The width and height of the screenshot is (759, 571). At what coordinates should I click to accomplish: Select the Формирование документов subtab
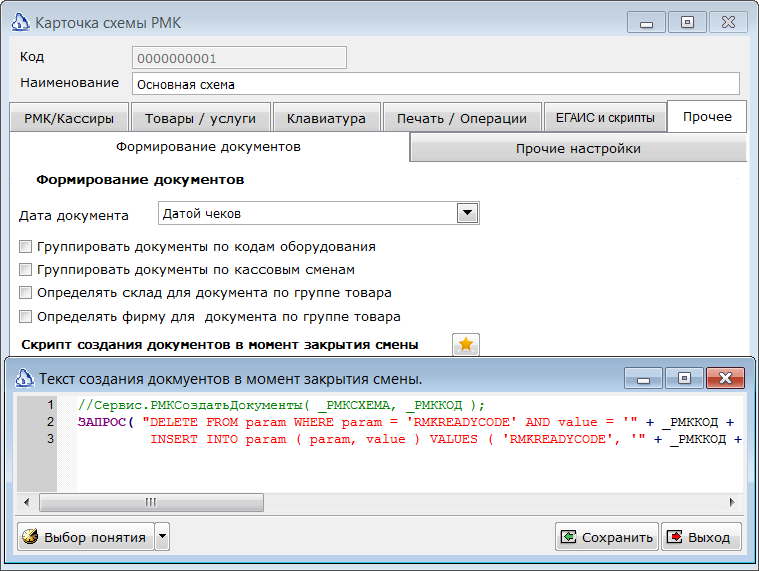[208, 147]
